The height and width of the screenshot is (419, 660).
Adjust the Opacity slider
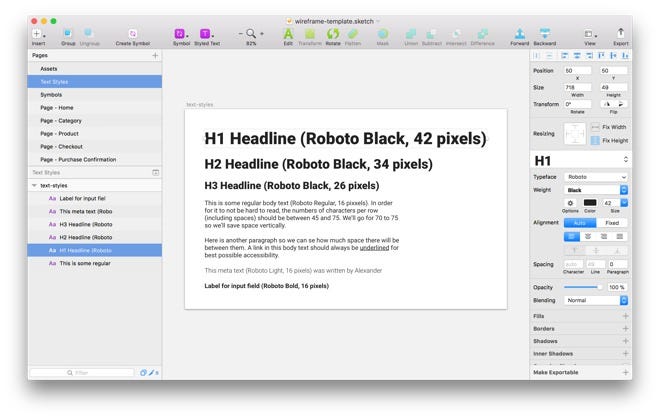583,287
